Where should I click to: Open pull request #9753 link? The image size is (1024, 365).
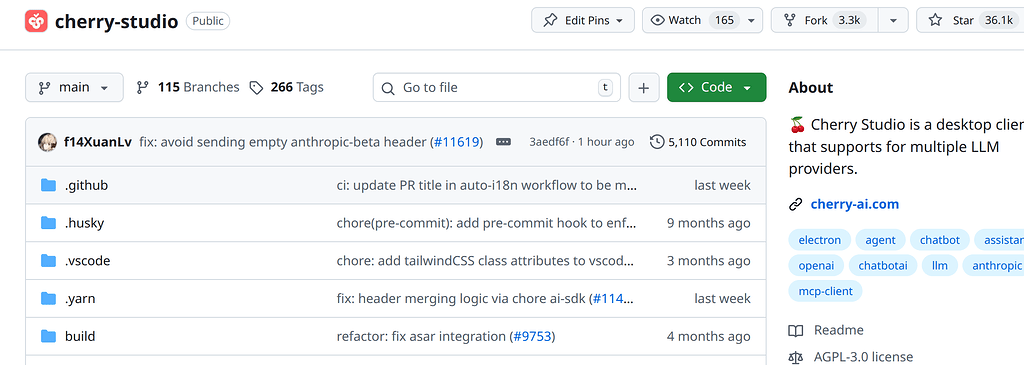pos(532,337)
